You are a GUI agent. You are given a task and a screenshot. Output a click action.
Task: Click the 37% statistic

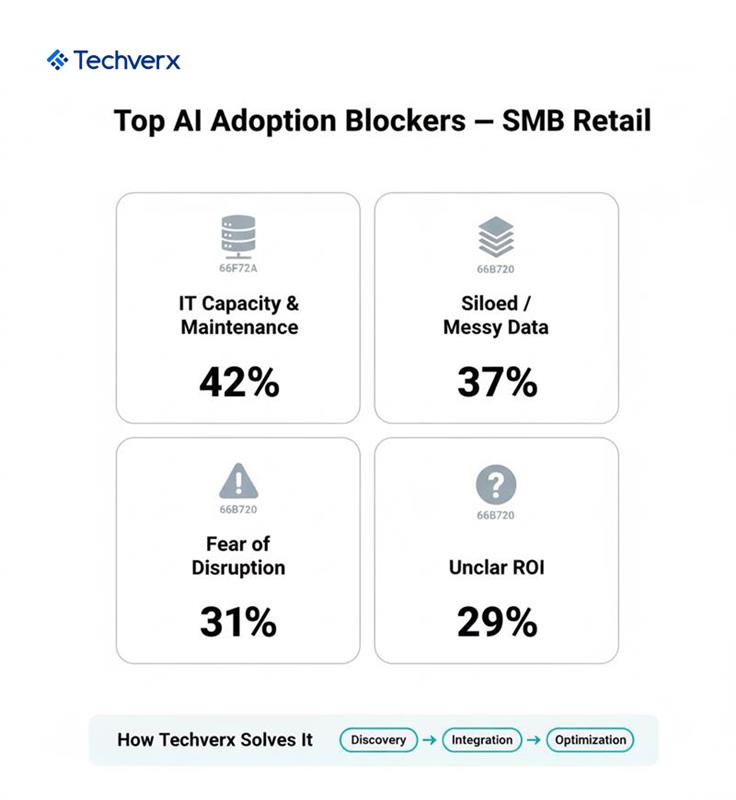(x=496, y=381)
